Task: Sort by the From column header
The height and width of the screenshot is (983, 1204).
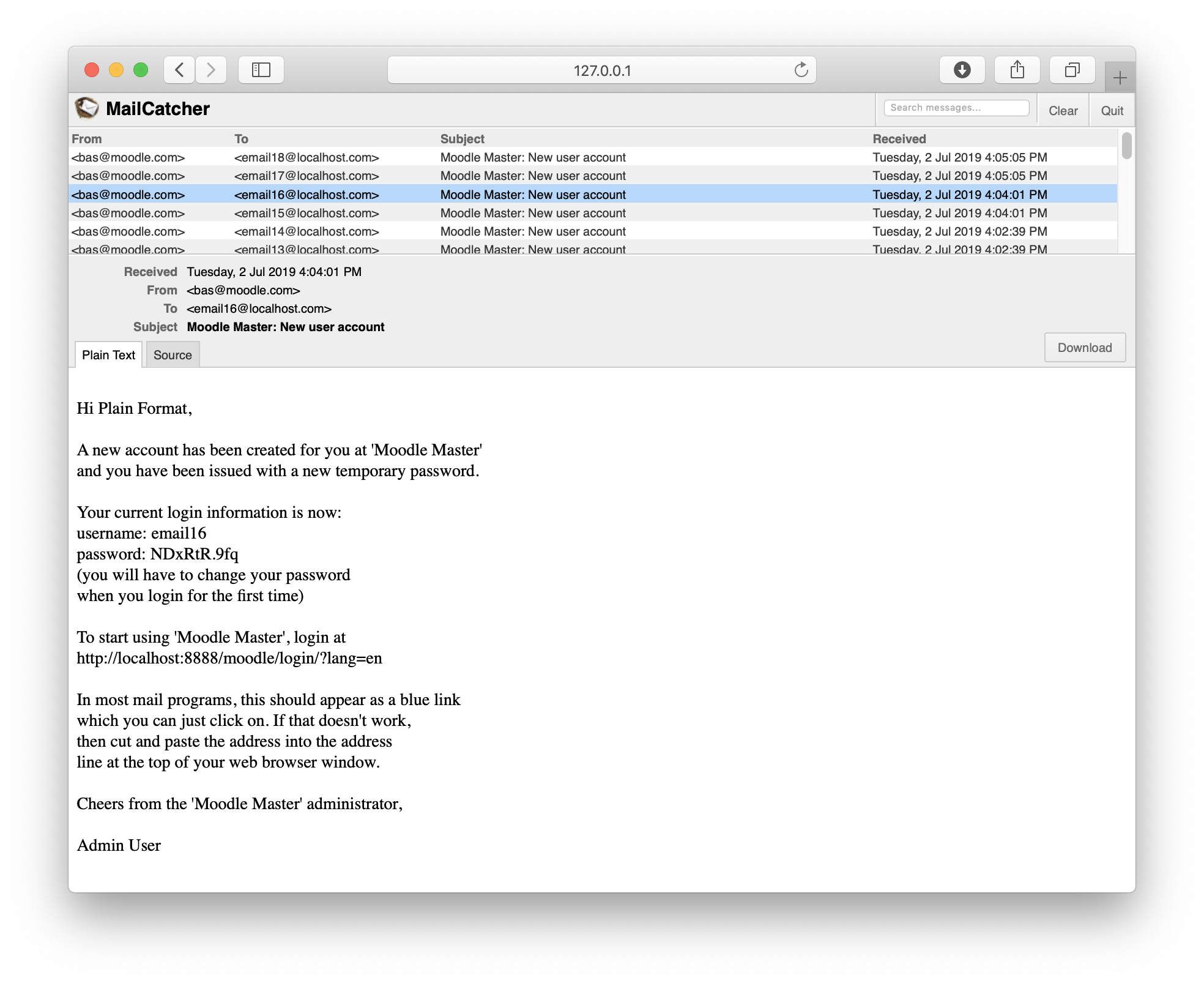Action: pos(87,139)
